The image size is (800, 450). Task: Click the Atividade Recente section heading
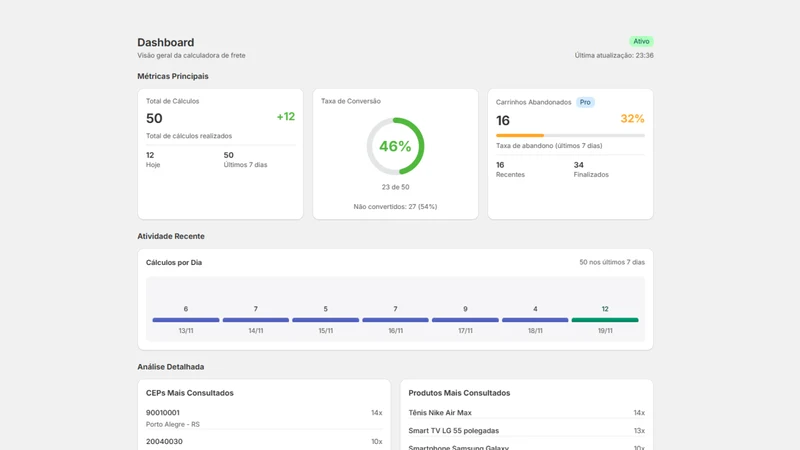[171, 236]
